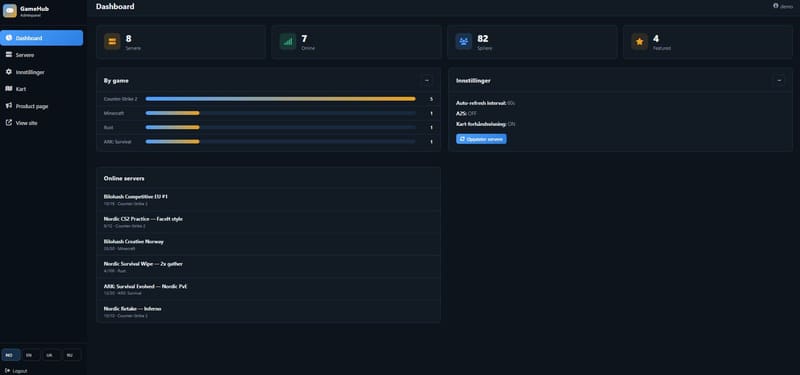The height and width of the screenshot is (375, 800).
Task: Click the Logout arrow icon
Action: tap(8, 371)
